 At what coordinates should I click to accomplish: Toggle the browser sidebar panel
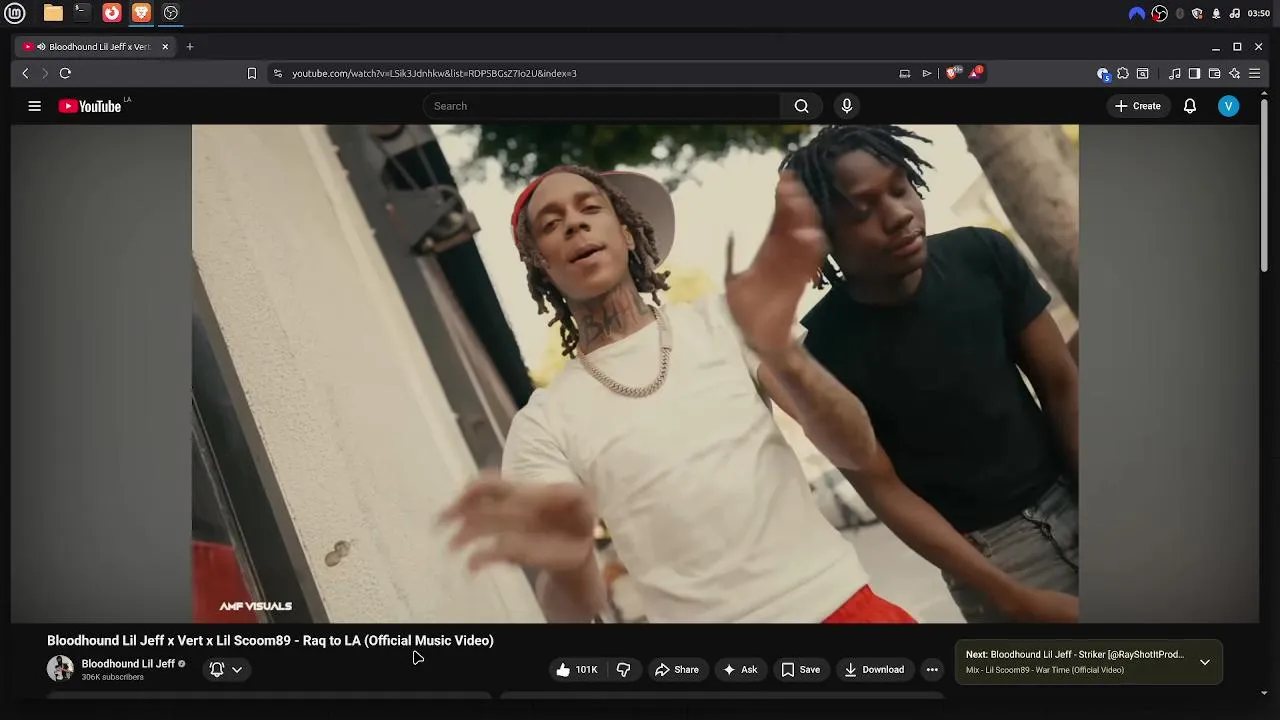[1194, 73]
